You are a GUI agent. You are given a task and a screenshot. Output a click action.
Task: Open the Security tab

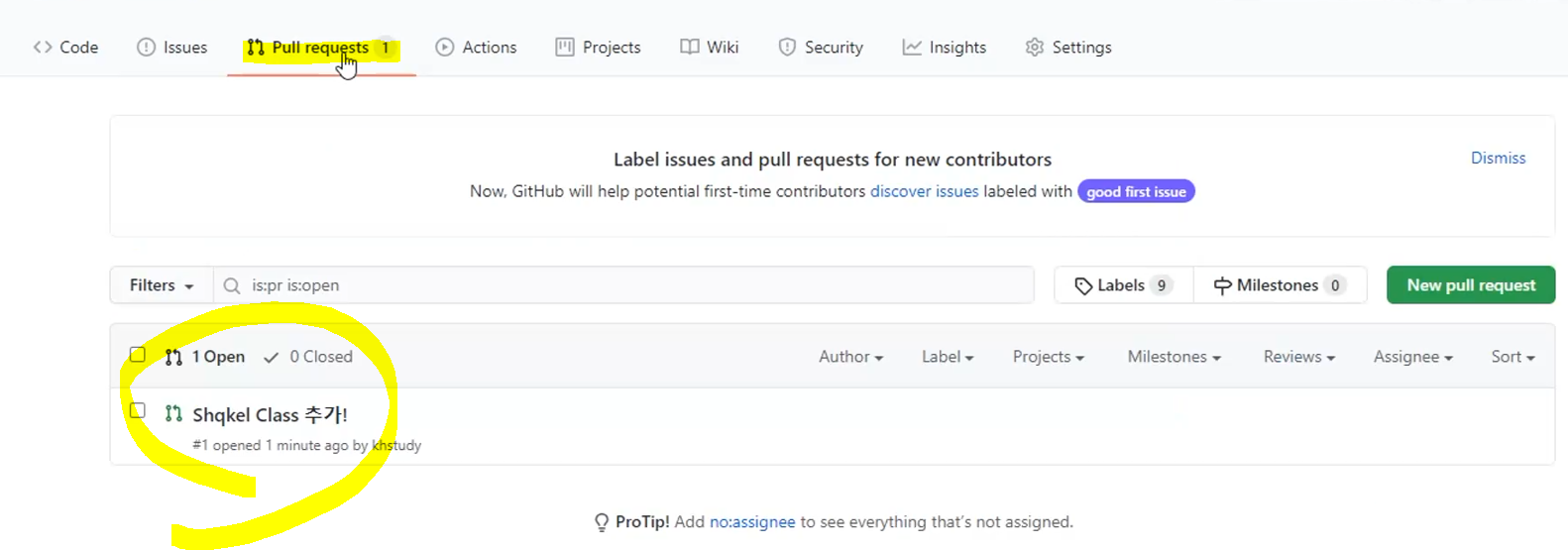(x=821, y=48)
